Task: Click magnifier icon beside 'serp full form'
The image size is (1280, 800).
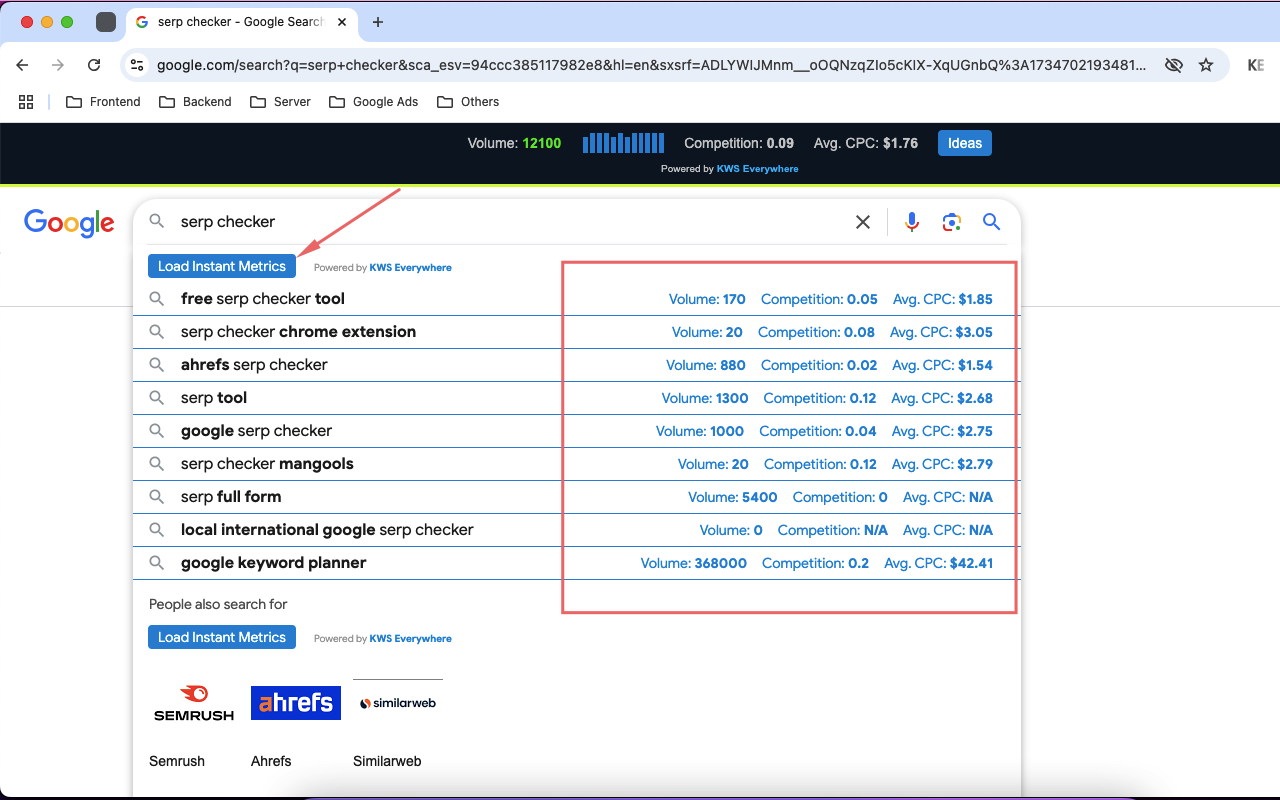Action: 157,497
